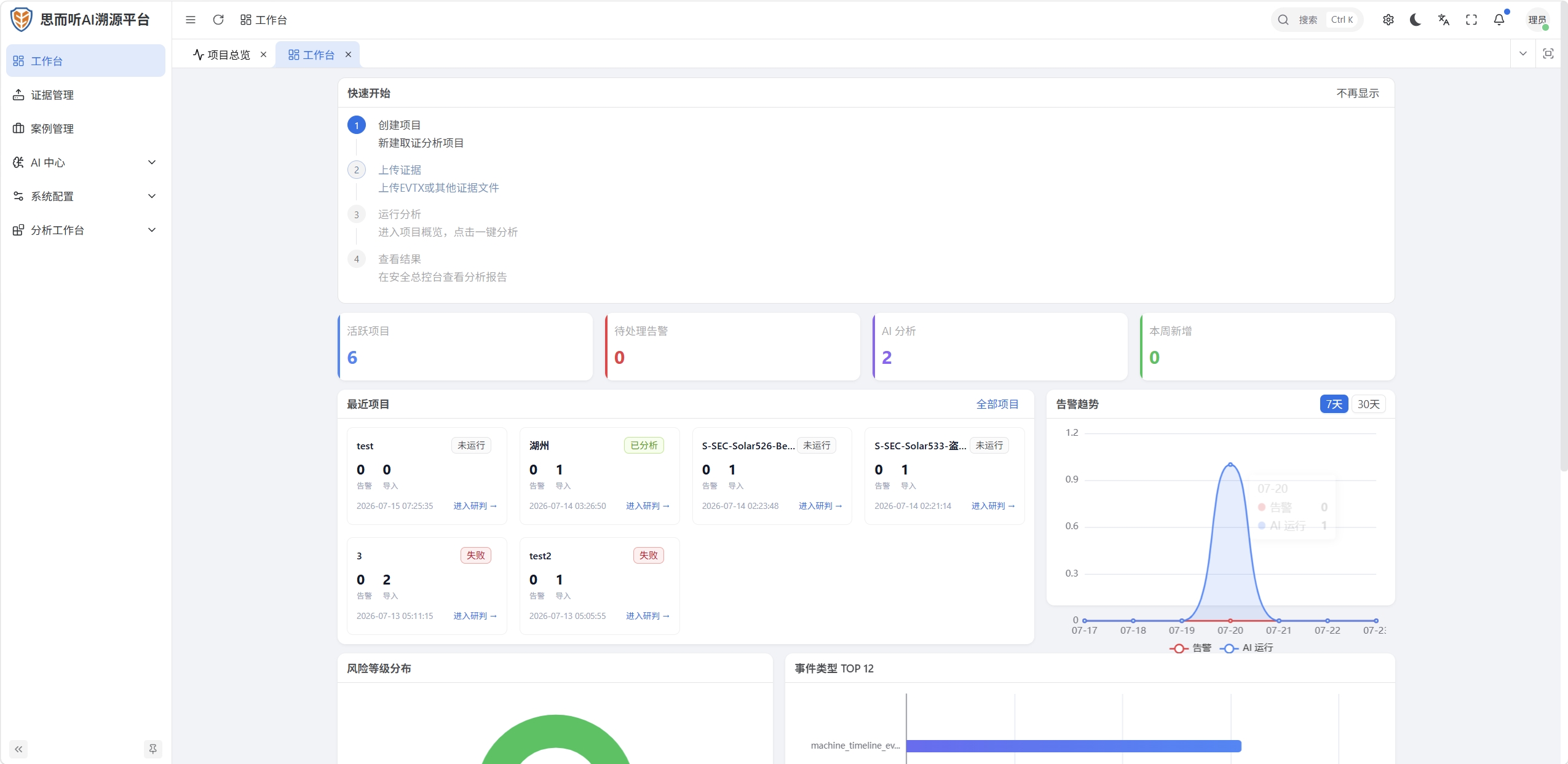Click step 2 circle in 快速开始

pos(357,170)
